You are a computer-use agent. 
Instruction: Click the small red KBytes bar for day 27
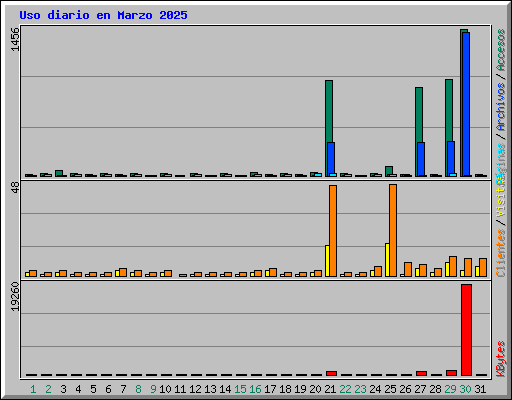(x=421, y=374)
